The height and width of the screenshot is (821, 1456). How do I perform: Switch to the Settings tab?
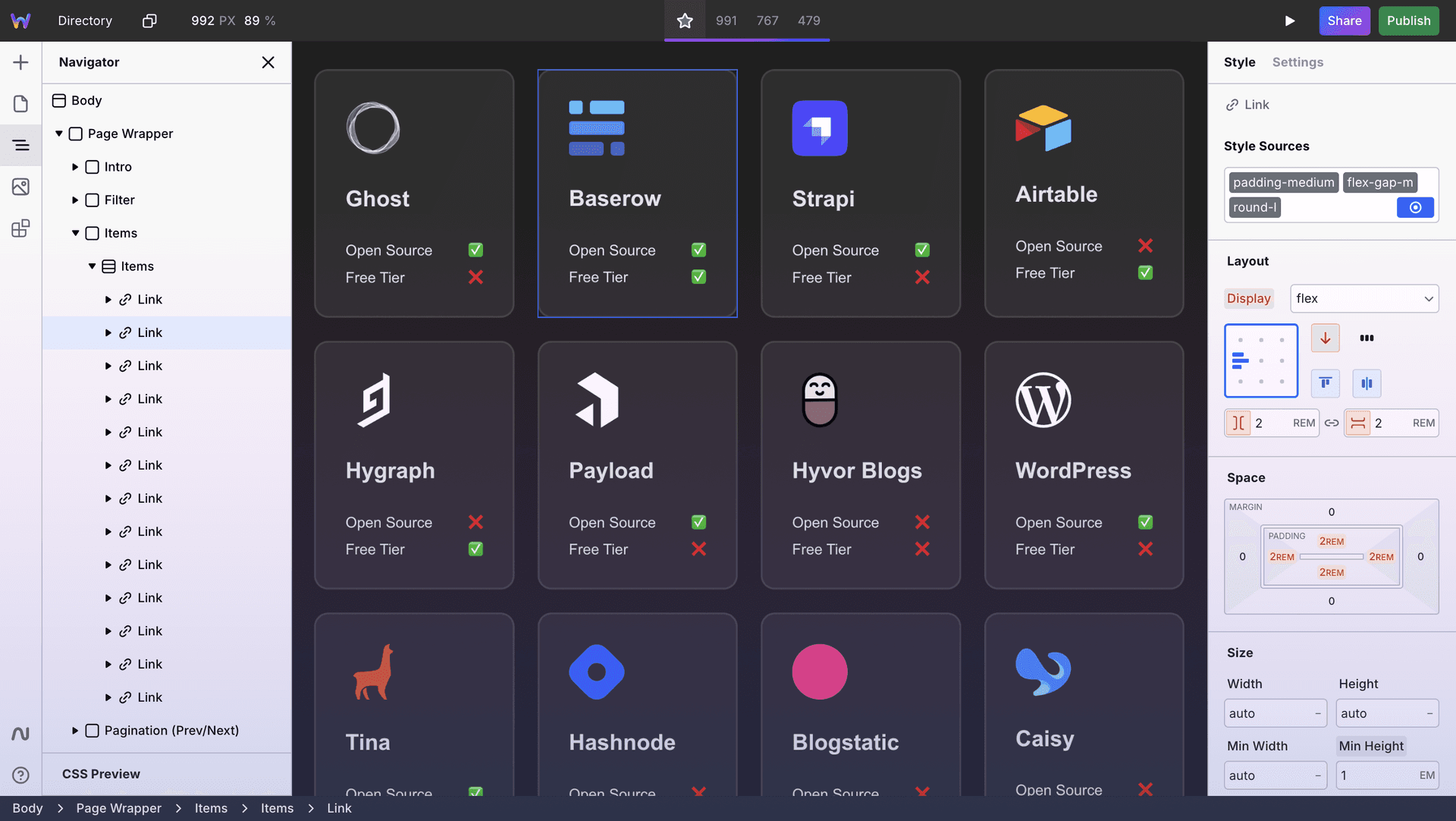(1298, 62)
